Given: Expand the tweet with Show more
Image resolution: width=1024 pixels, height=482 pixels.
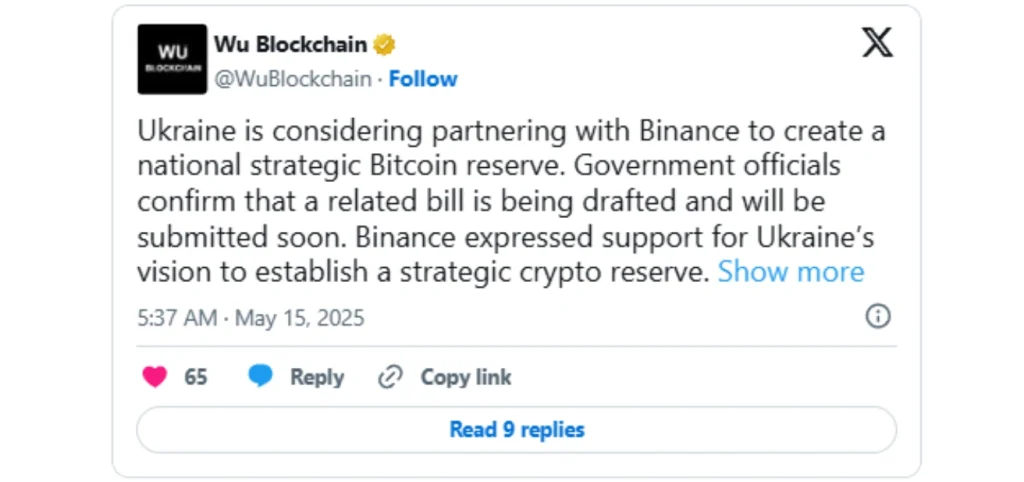Looking at the screenshot, I should (791, 271).
